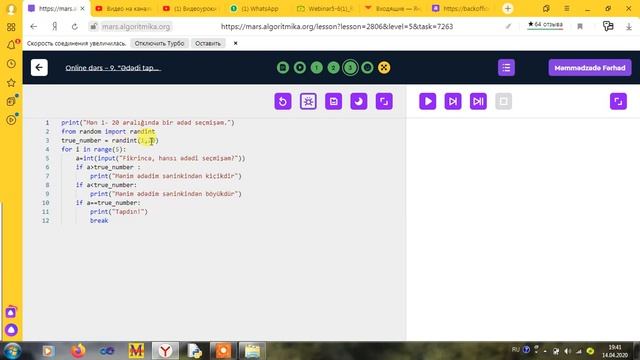Click line 4 for i in range text
Screen dimensions: 640x360
pyautogui.click(x=93, y=149)
